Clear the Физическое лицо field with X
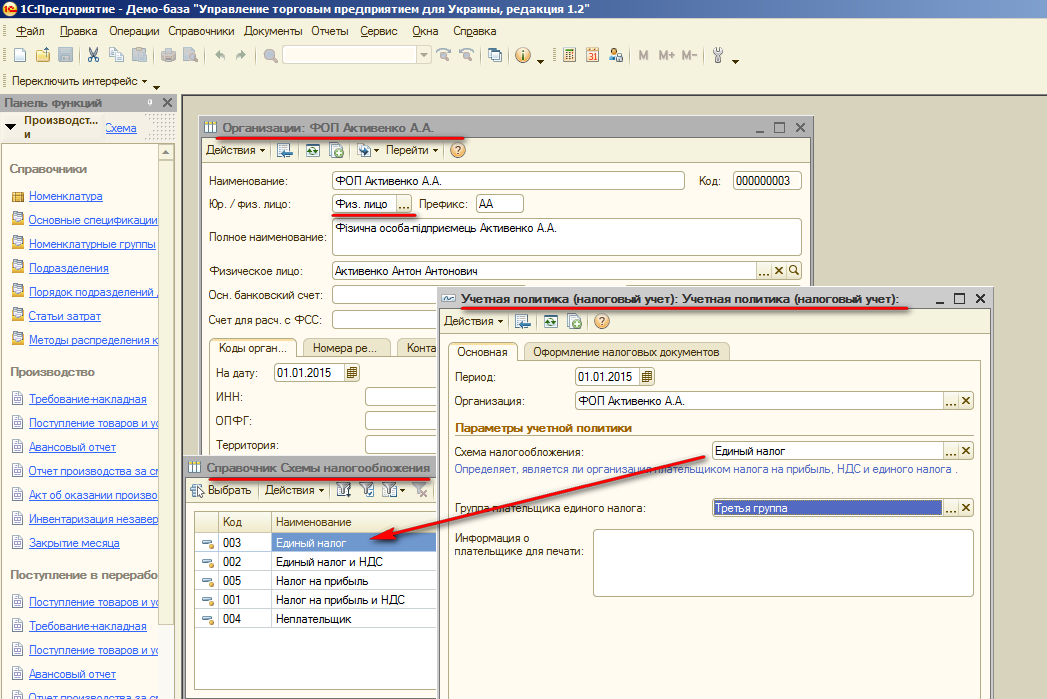 click(x=779, y=270)
